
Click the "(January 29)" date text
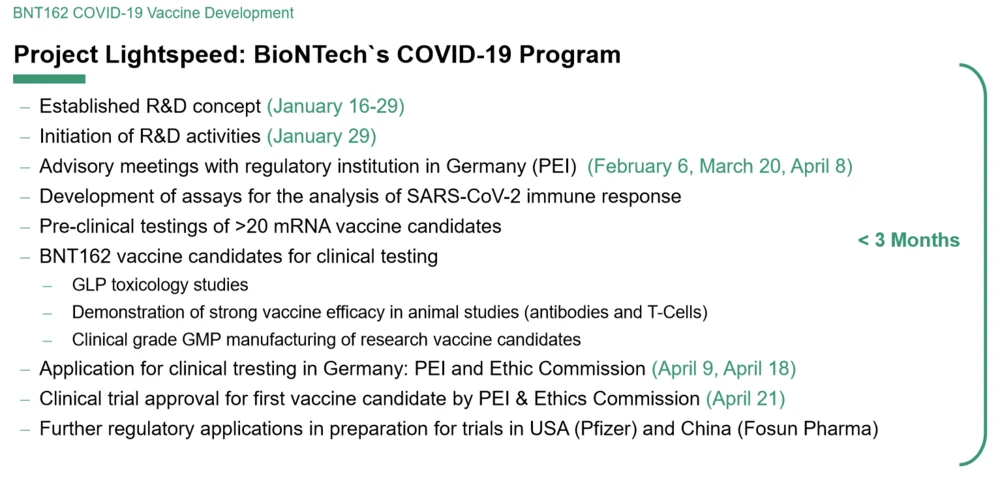[321, 136]
